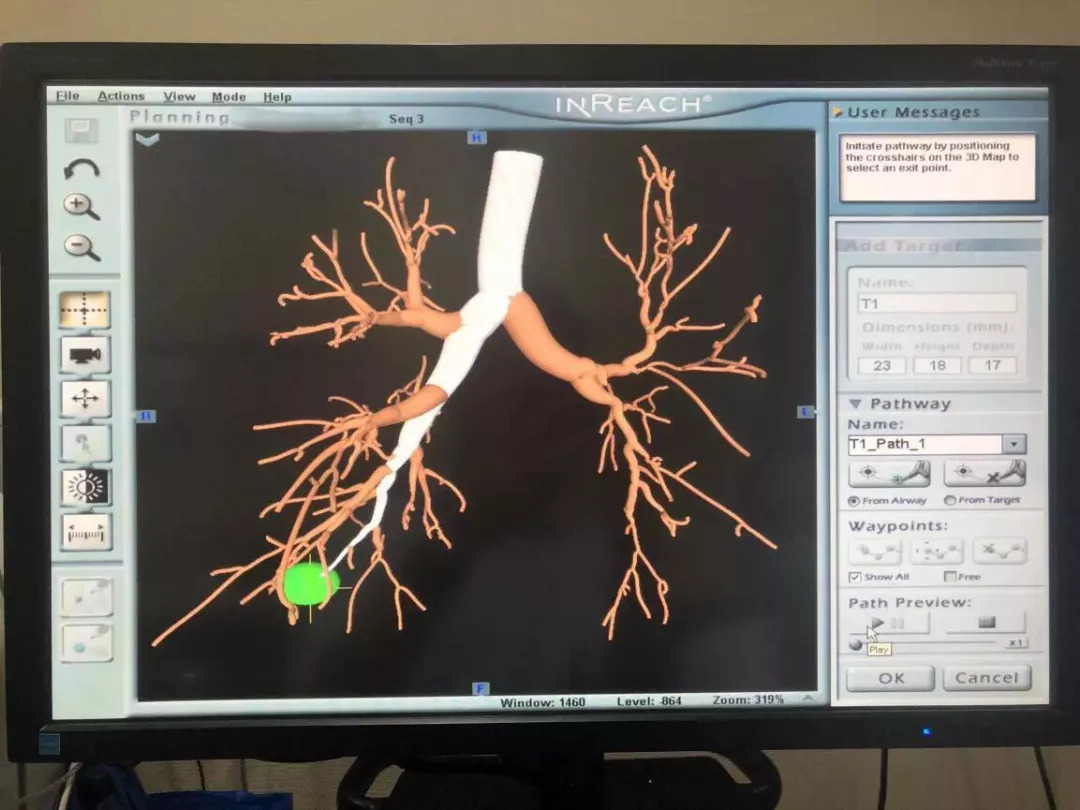The height and width of the screenshot is (810, 1080).
Task: Open the T1_Path_1 pathway name dropdown
Action: 1014,445
